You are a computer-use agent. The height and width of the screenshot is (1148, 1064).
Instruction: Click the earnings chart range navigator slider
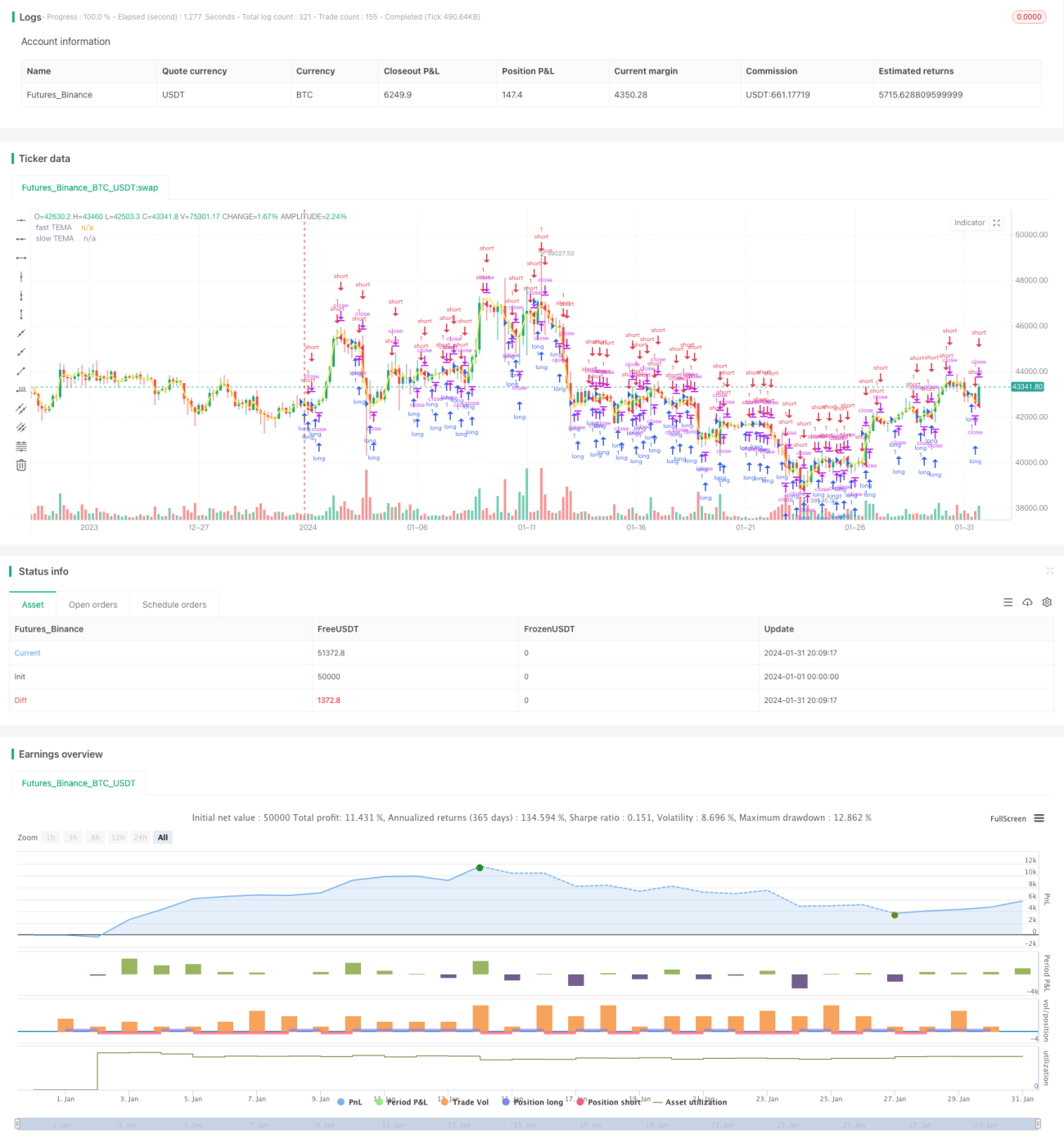528,1124
